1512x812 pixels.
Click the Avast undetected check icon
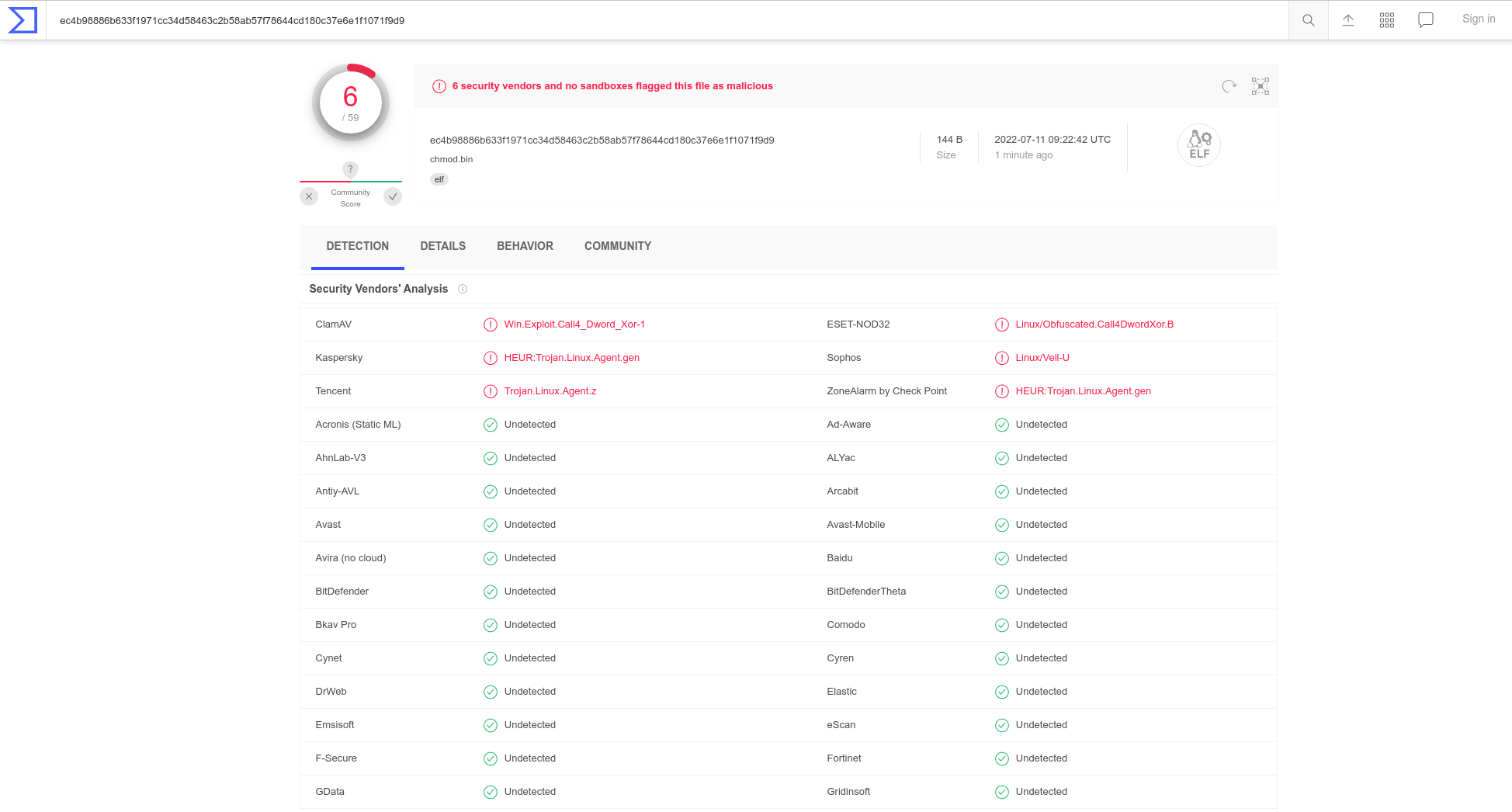point(491,525)
